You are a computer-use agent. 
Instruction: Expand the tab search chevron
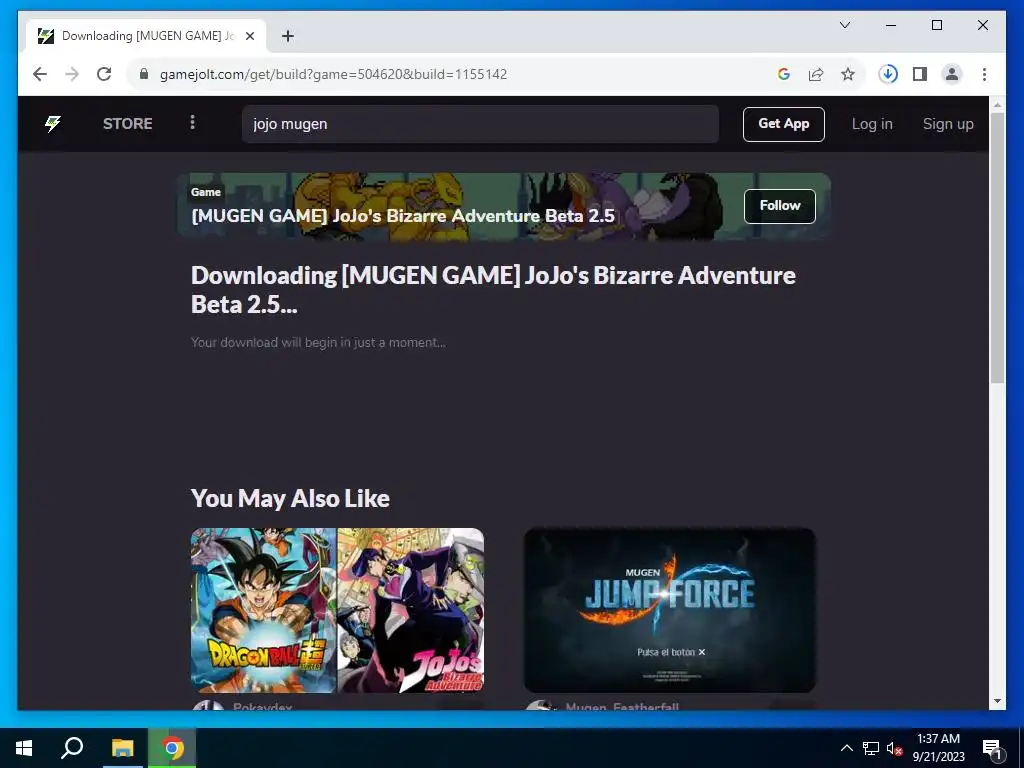[844, 25]
